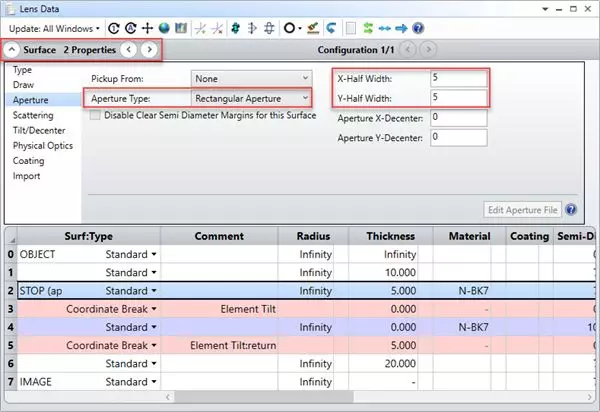The width and height of the screenshot is (600, 412).
Task: Go to previous surface using left arrow
Action: pyautogui.click(x=129, y=49)
